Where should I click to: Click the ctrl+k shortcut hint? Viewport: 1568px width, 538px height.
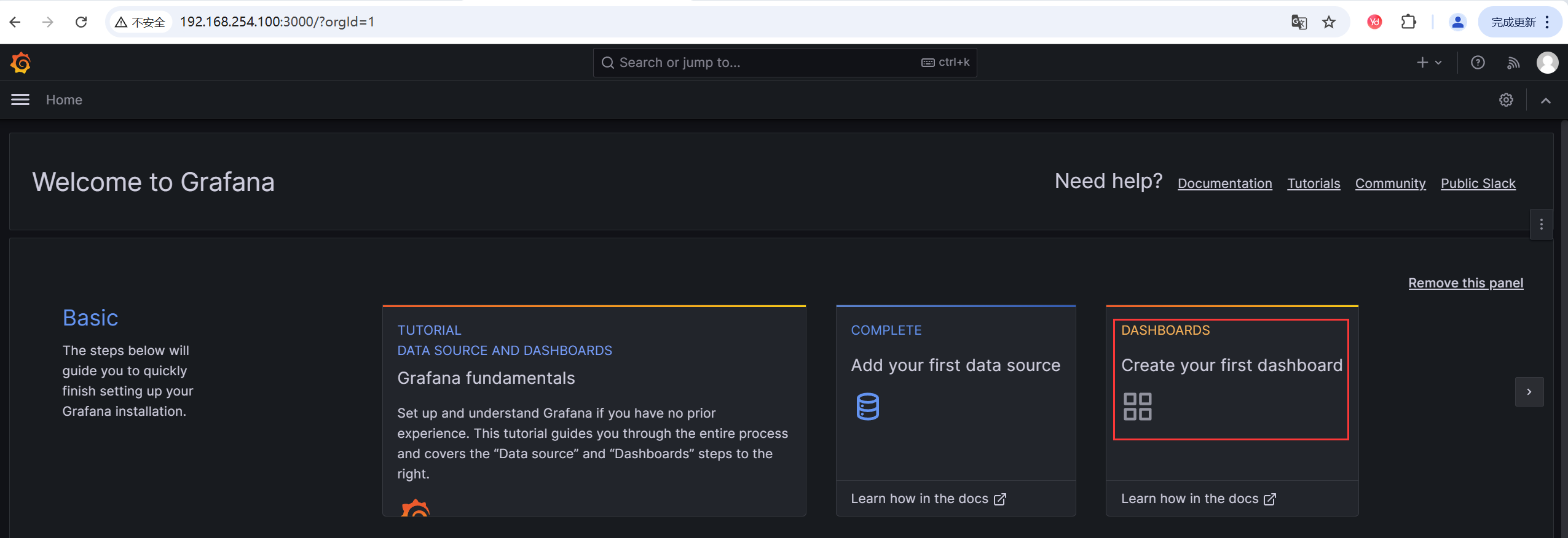click(x=945, y=62)
